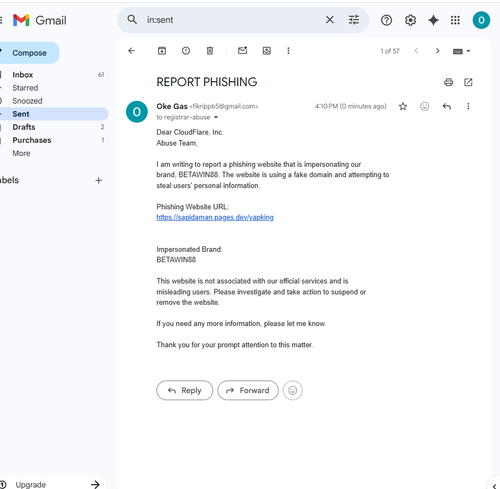Click the Gmail logo
Image resolution: width=500 pixels, height=489 pixels.
pos(40,20)
